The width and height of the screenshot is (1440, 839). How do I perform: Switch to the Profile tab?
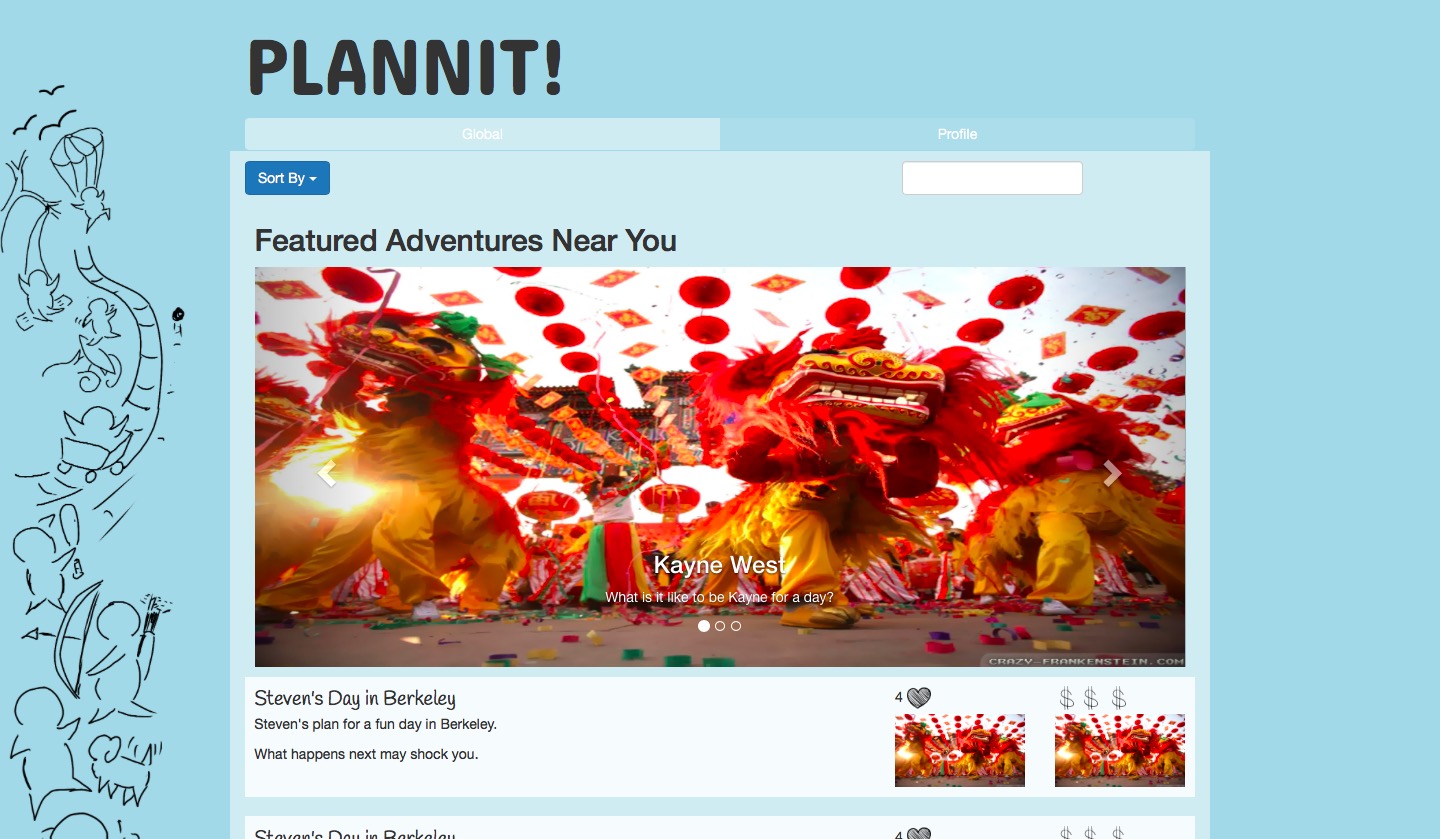(957, 134)
